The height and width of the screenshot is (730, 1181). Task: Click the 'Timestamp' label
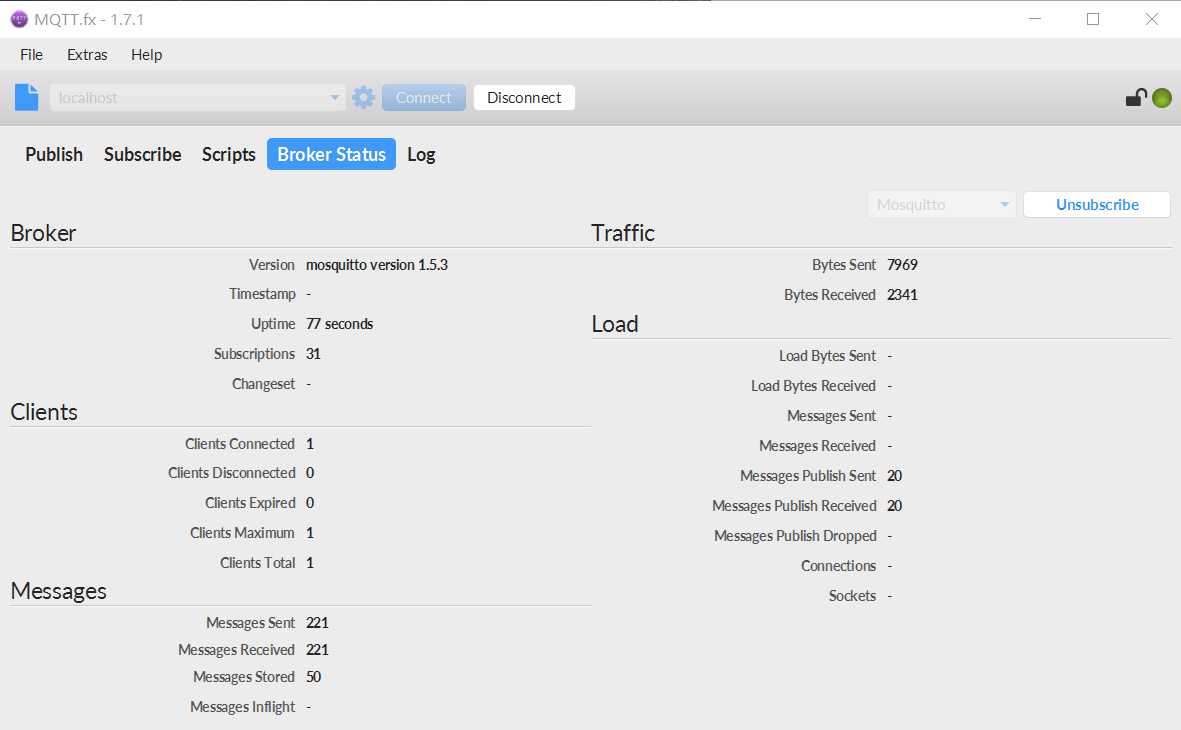tap(262, 295)
